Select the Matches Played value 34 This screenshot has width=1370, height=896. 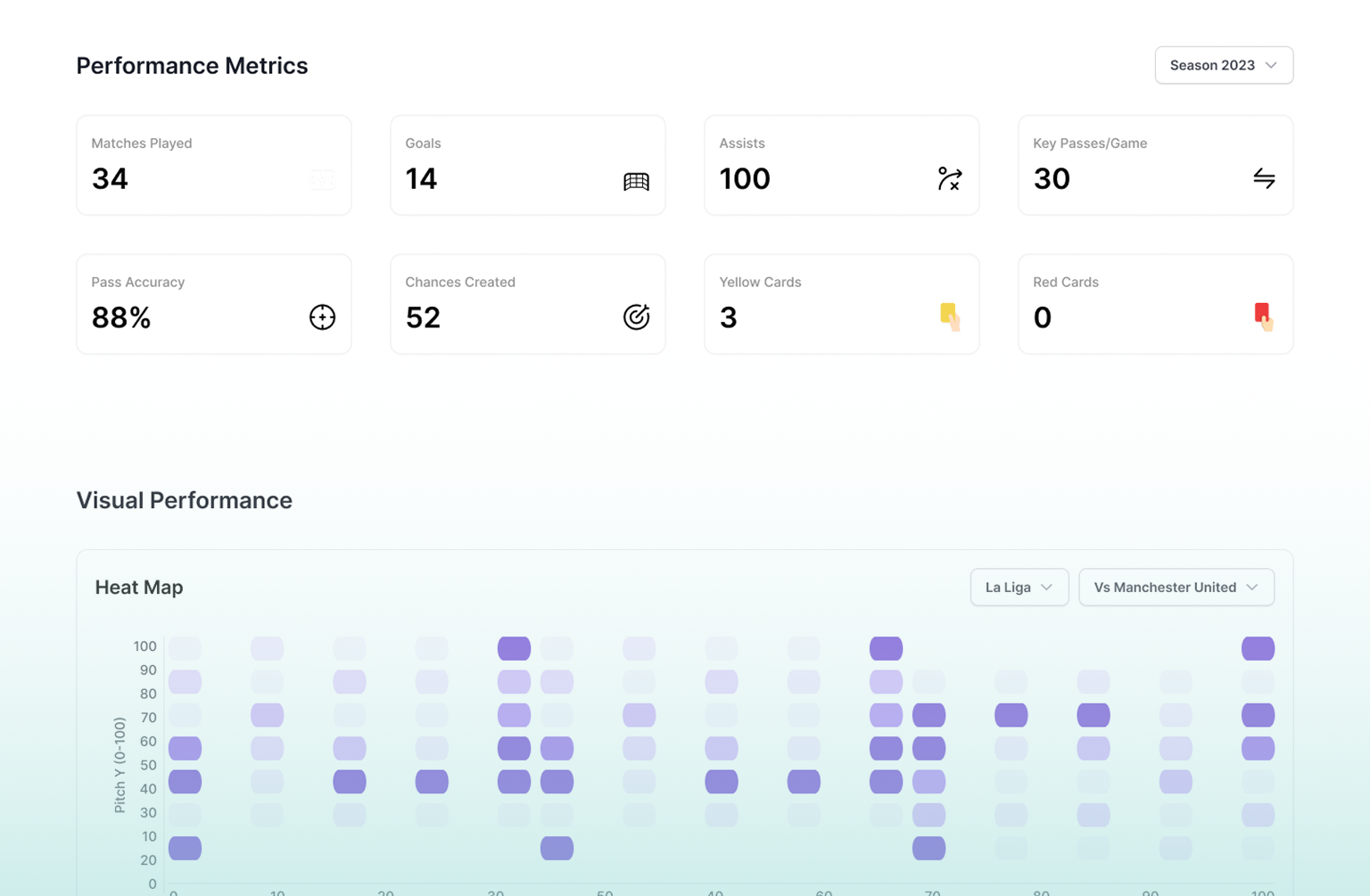click(x=110, y=179)
